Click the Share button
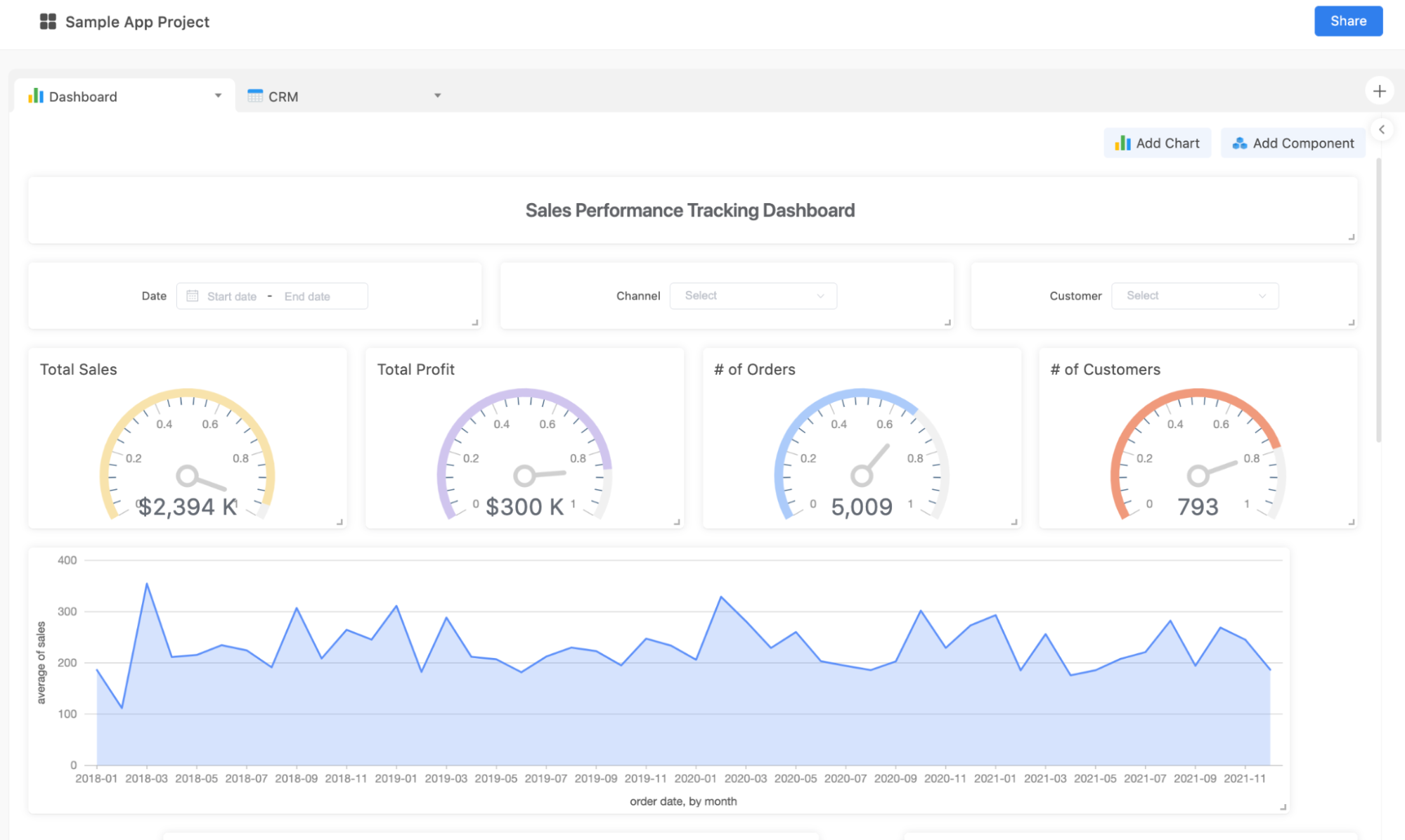1405x840 pixels. [x=1347, y=21]
